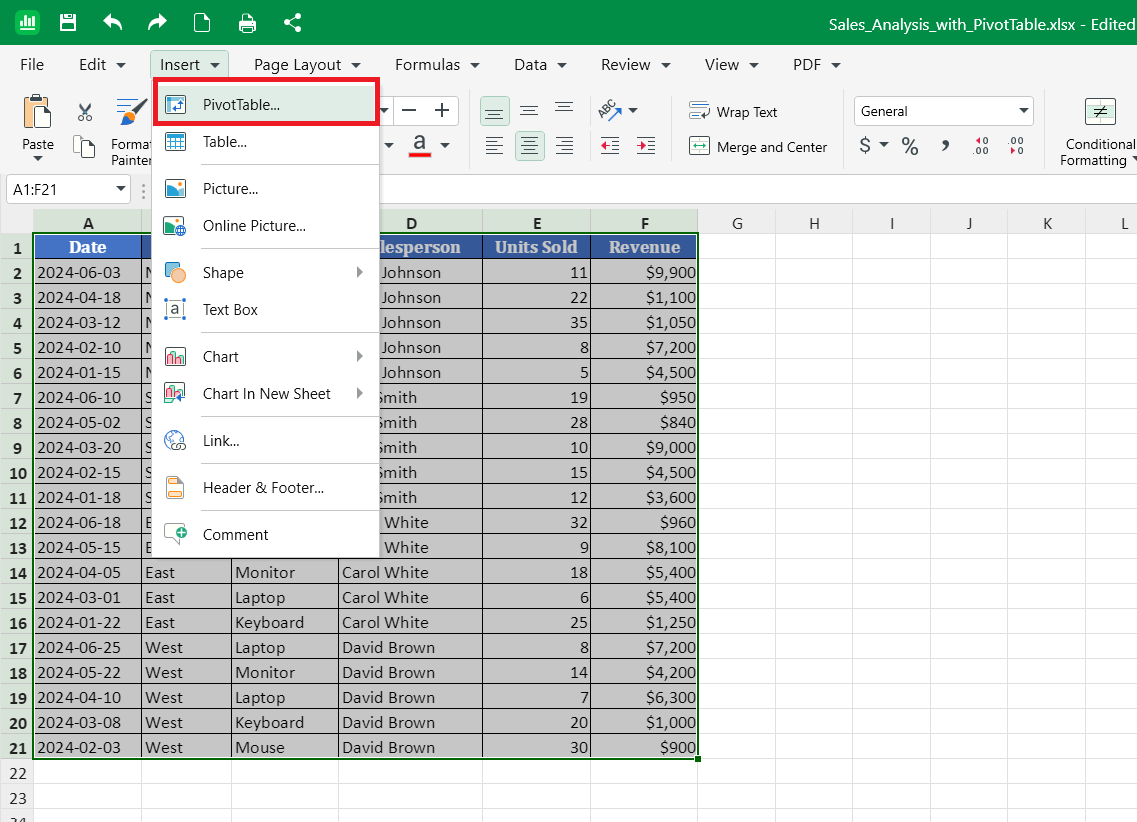Share the workbook
The image size is (1137, 822).
pos(292,22)
